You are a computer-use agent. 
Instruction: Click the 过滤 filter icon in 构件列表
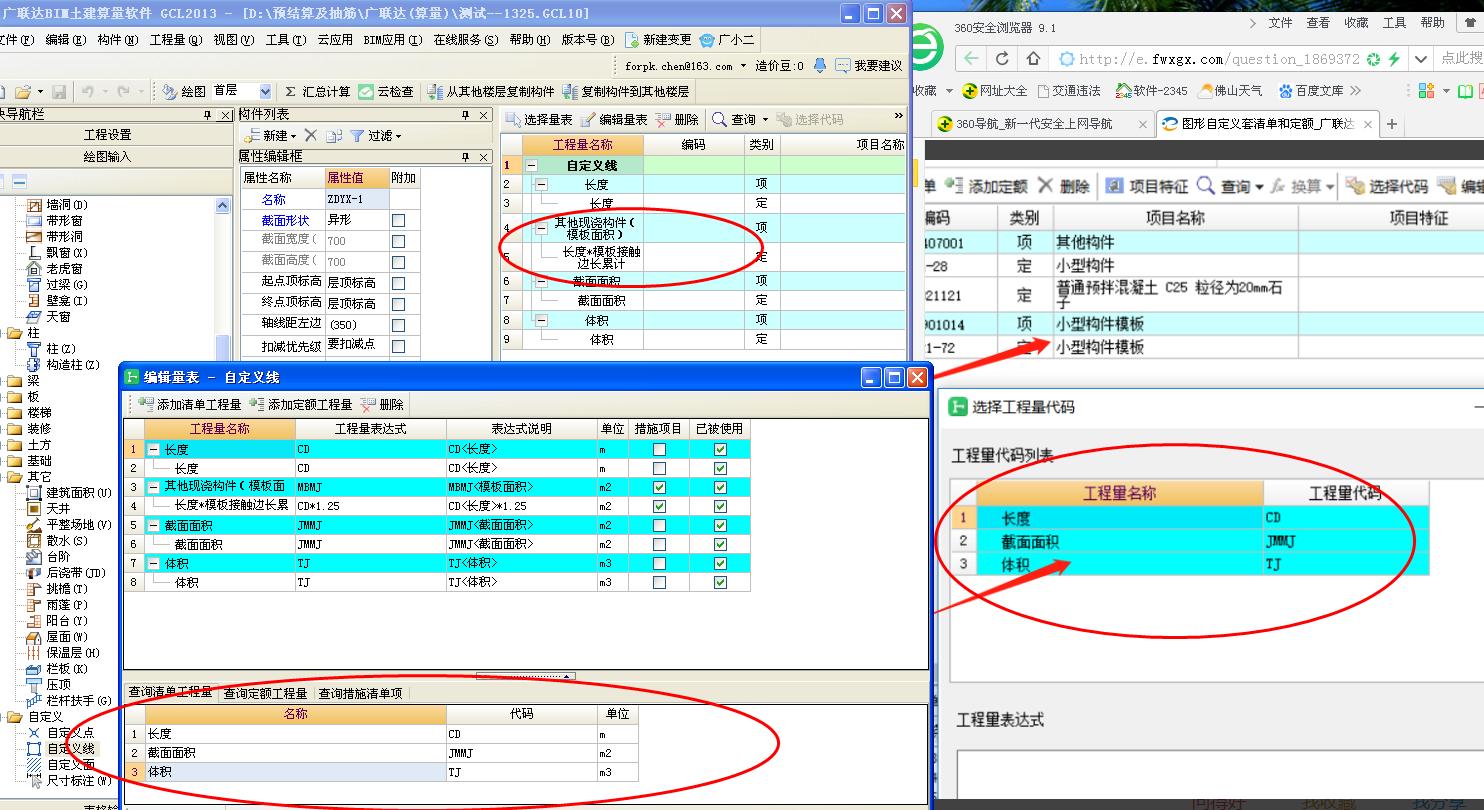[357, 135]
